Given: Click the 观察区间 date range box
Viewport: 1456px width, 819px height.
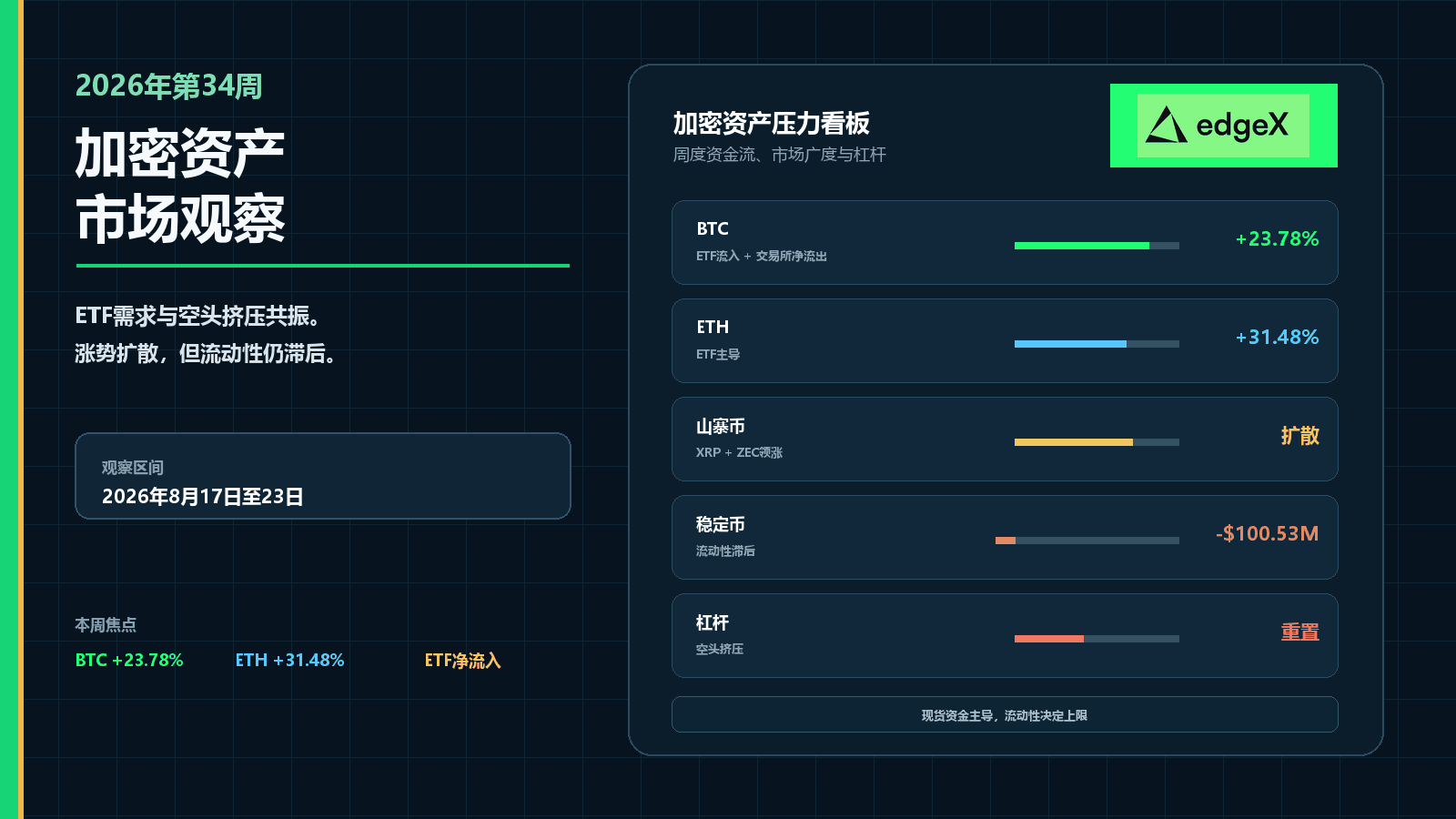Looking at the screenshot, I should pos(323,476).
